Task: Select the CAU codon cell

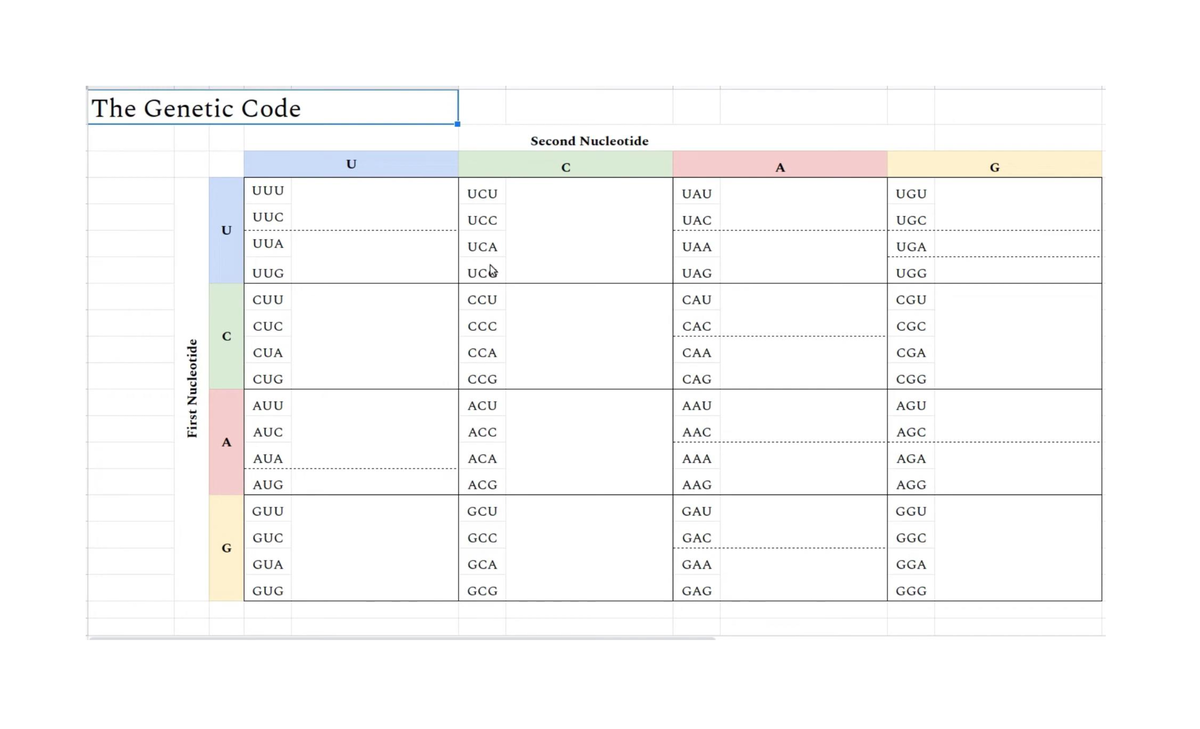Action: 696,300
